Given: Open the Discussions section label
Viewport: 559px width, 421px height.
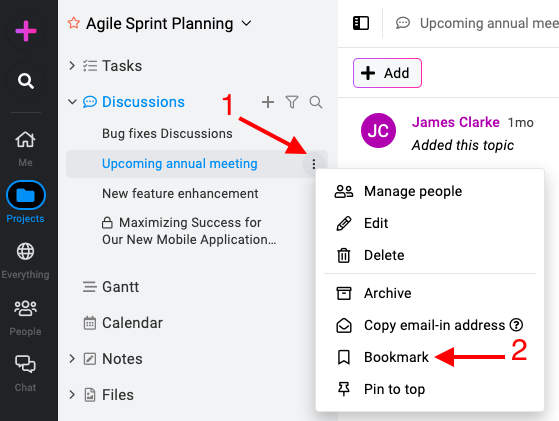Looking at the screenshot, I should [143, 102].
